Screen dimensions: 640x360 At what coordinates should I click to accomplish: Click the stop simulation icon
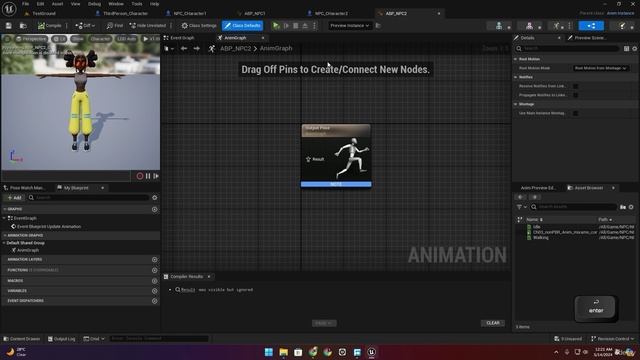(296, 26)
